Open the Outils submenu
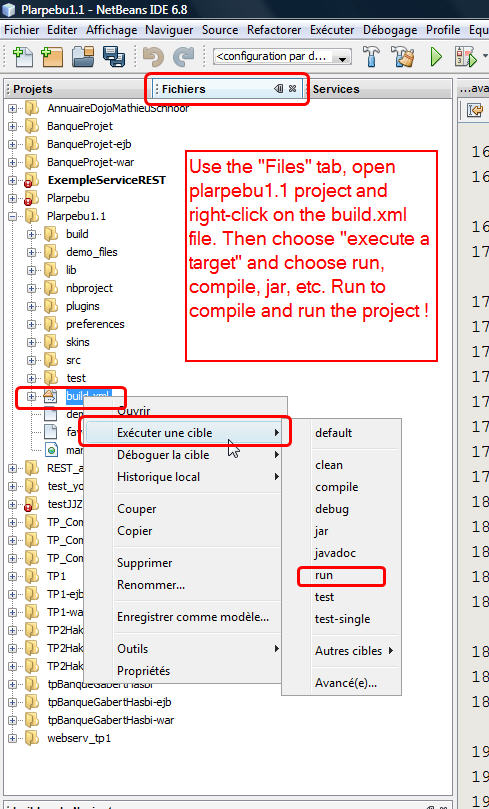 pyautogui.click(x=183, y=649)
